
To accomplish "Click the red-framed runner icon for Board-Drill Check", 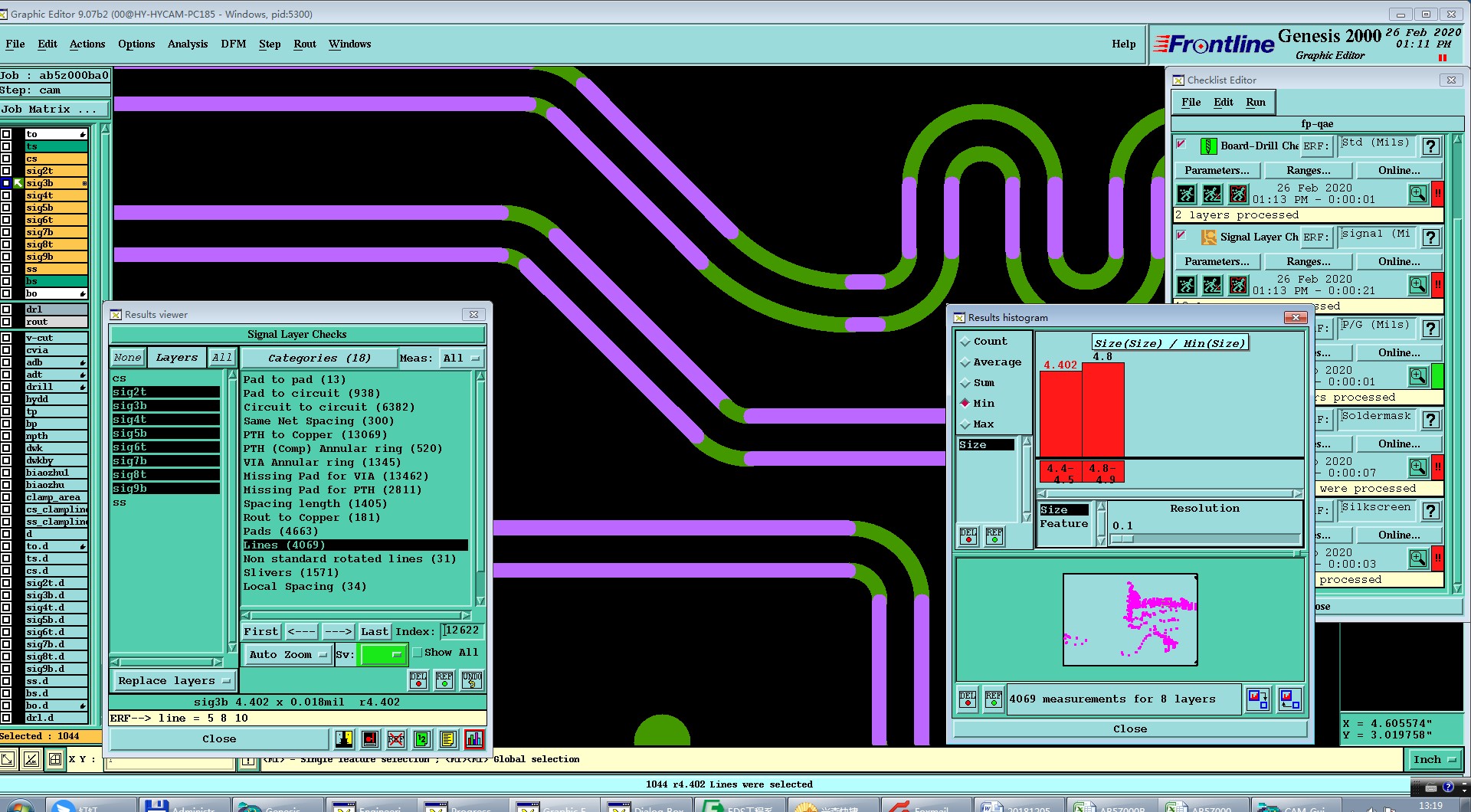I will coord(1238,194).
